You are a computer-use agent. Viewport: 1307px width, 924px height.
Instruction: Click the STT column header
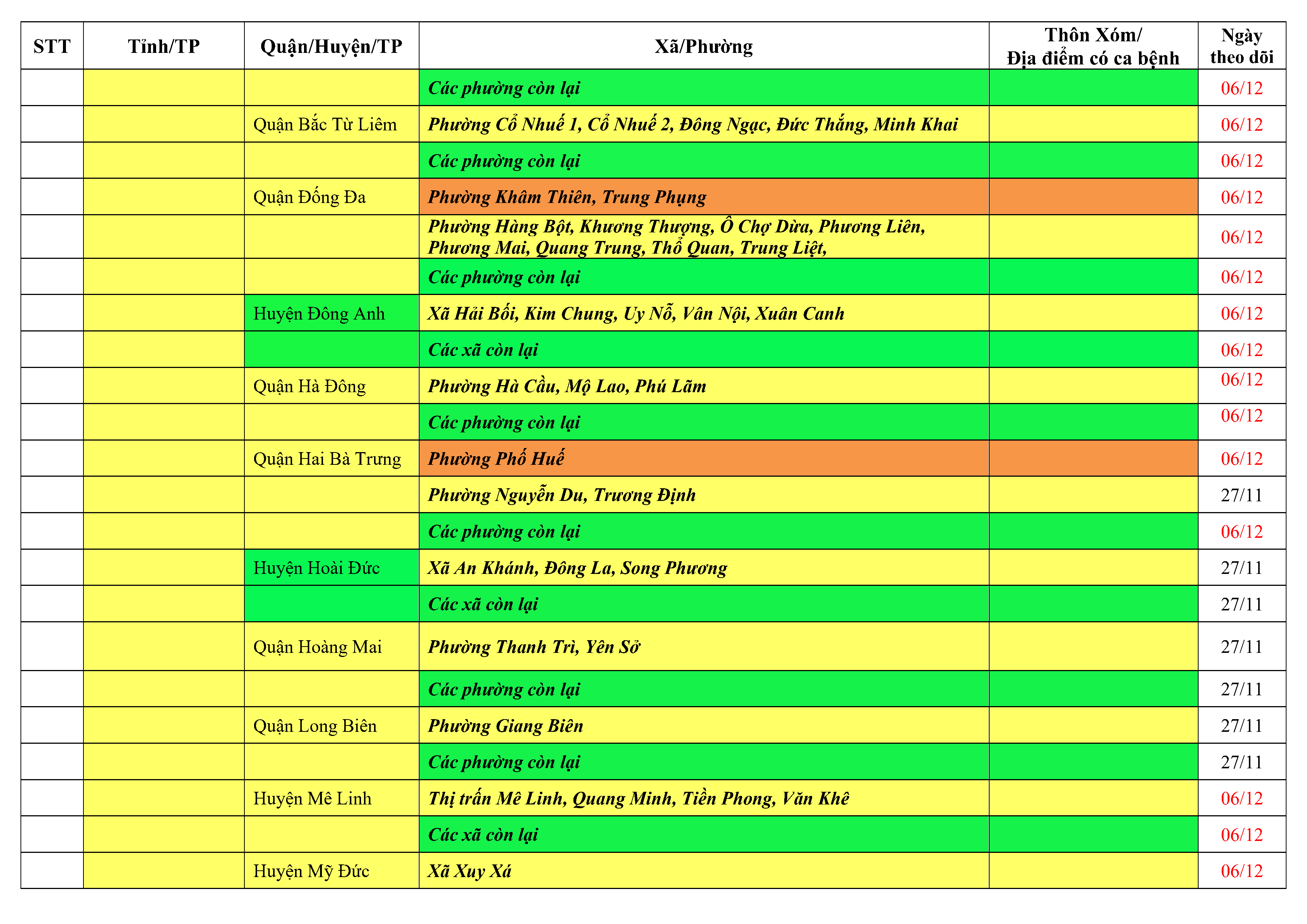pyautogui.click(x=52, y=46)
